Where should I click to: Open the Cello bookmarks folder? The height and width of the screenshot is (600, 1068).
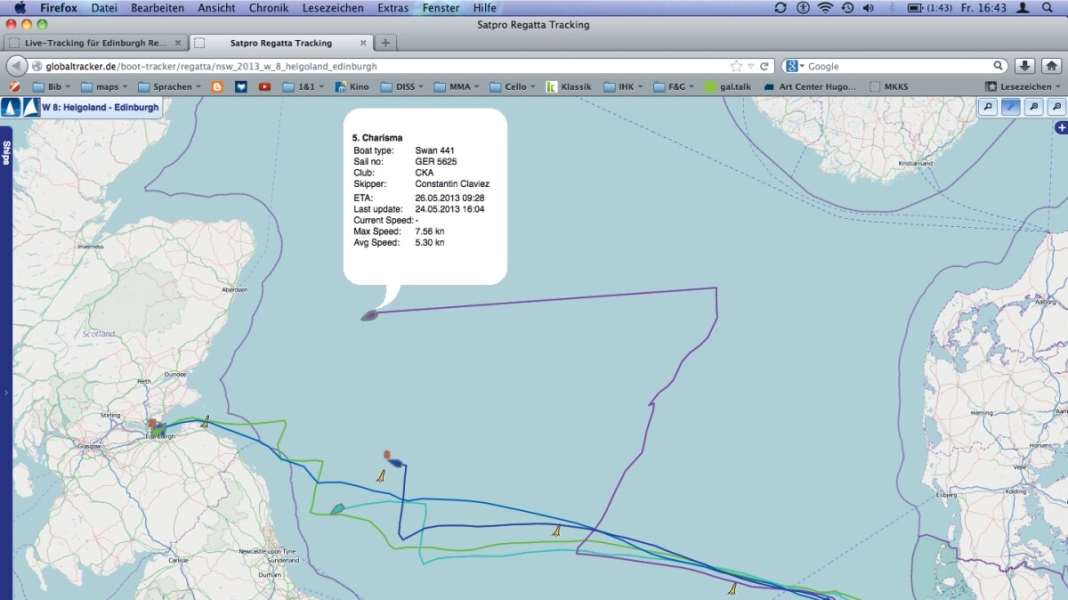pyautogui.click(x=512, y=86)
